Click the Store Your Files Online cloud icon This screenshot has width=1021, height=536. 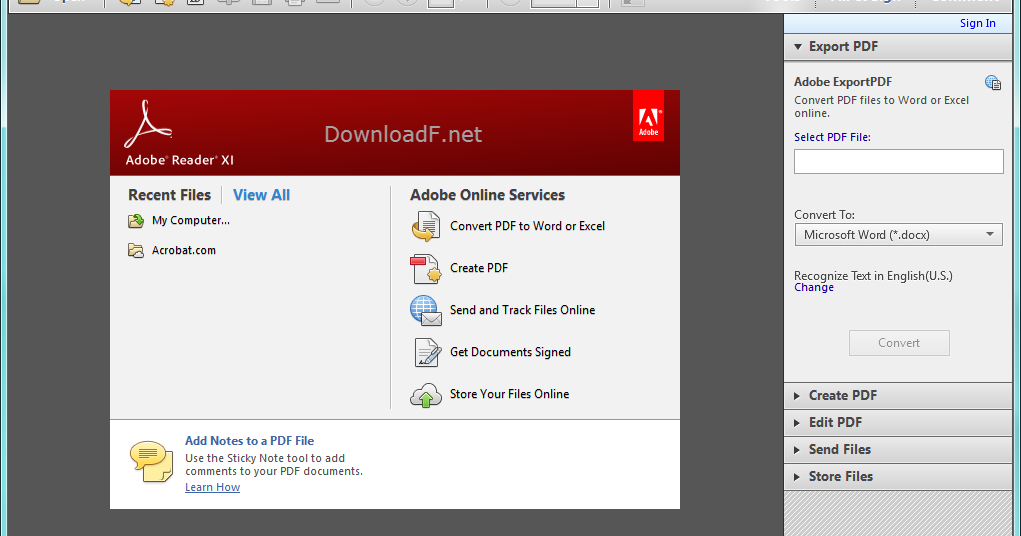click(x=426, y=395)
